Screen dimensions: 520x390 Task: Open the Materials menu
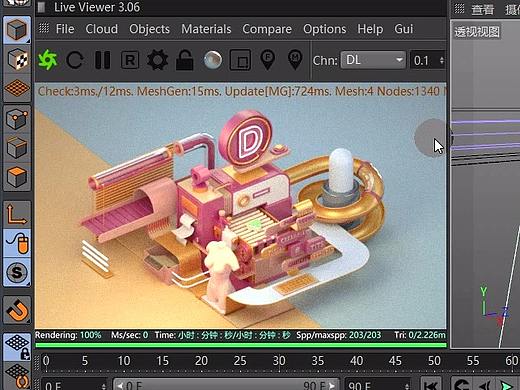[x=206, y=29]
